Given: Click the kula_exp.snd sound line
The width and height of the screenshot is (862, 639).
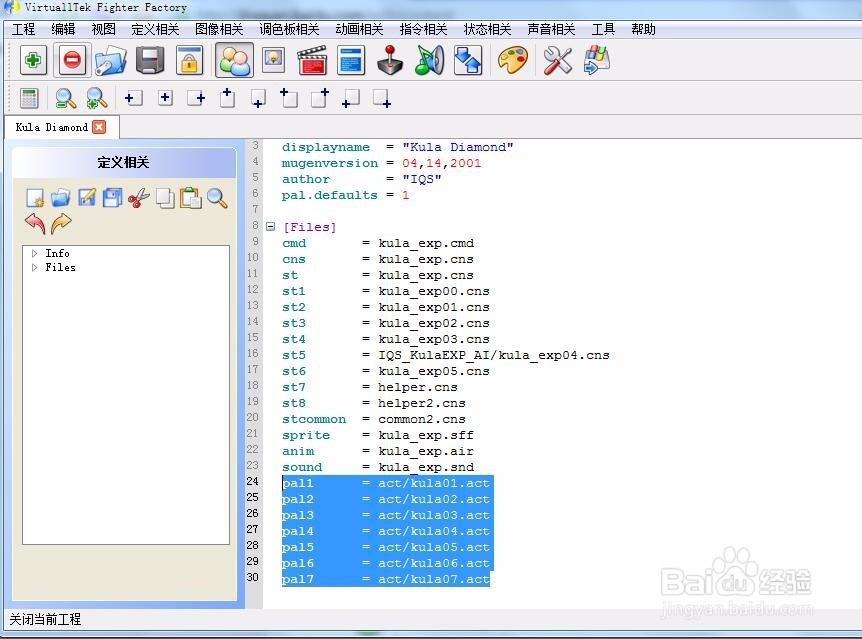Looking at the screenshot, I should [378, 467].
